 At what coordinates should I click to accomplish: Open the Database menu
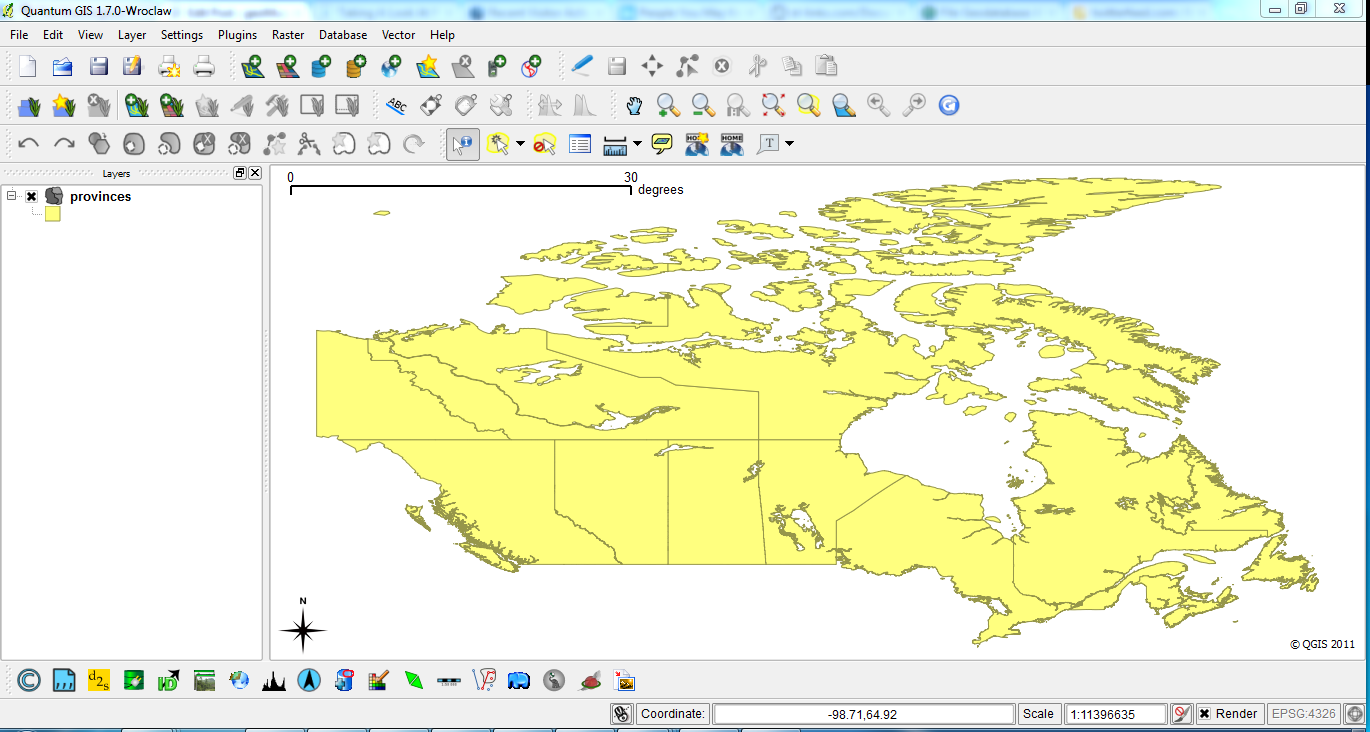click(343, 34)
